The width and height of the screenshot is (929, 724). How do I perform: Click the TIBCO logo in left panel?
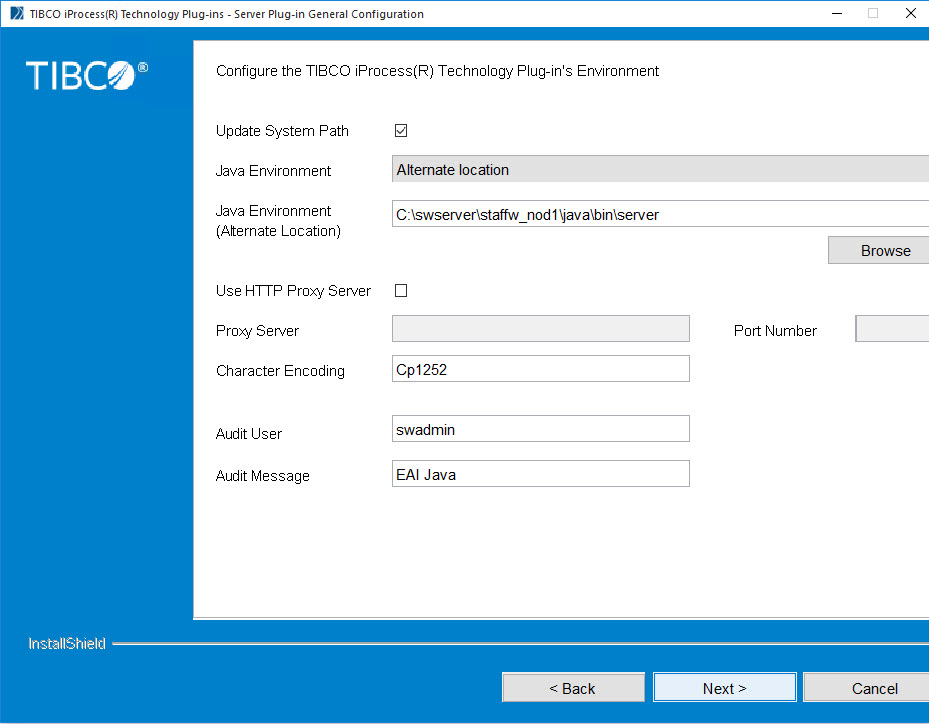click(x=86, y=75)
